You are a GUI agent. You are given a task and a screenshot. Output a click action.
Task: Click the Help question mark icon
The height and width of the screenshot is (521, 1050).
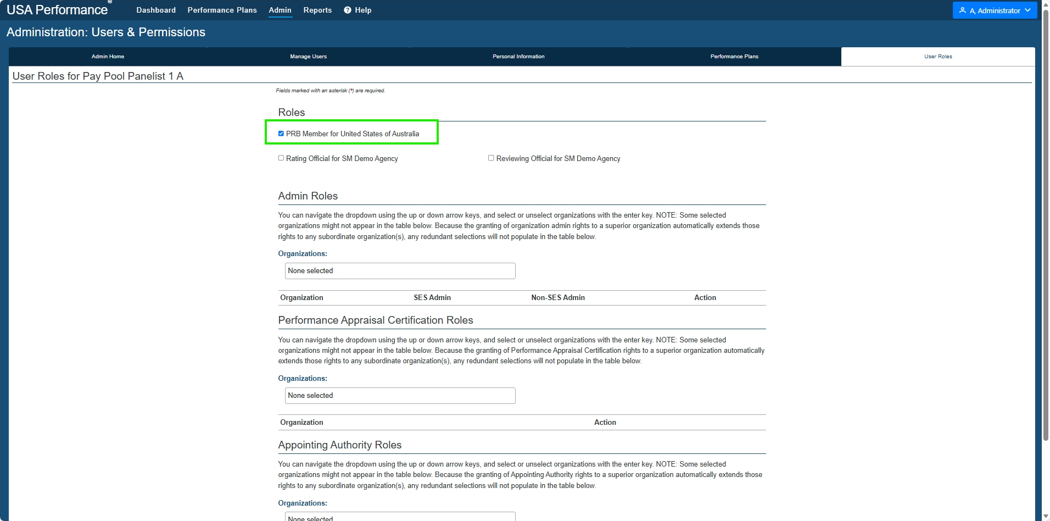pos(348,11)
